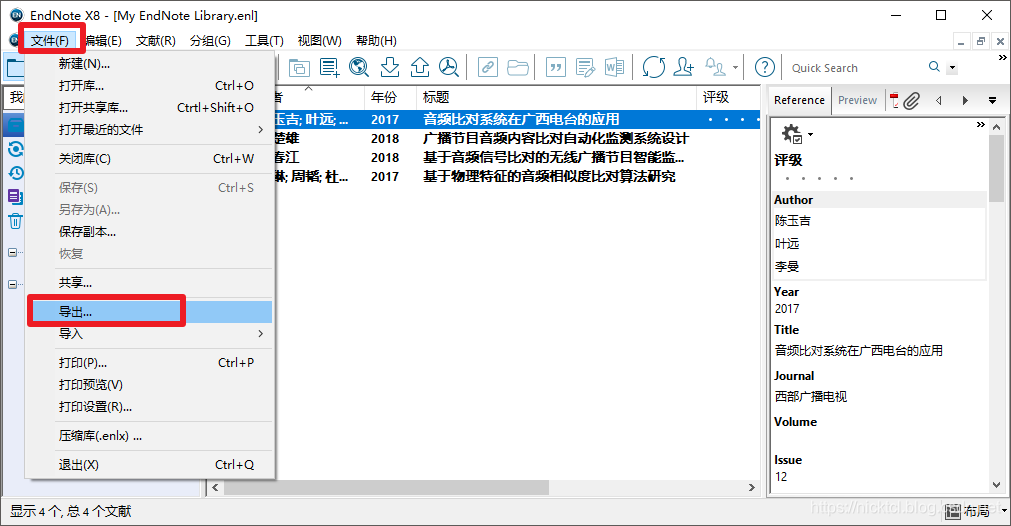Choose 打印预览(V) menu entry
This screenshot has width=1011, height=526.
(x=150, y=385)
